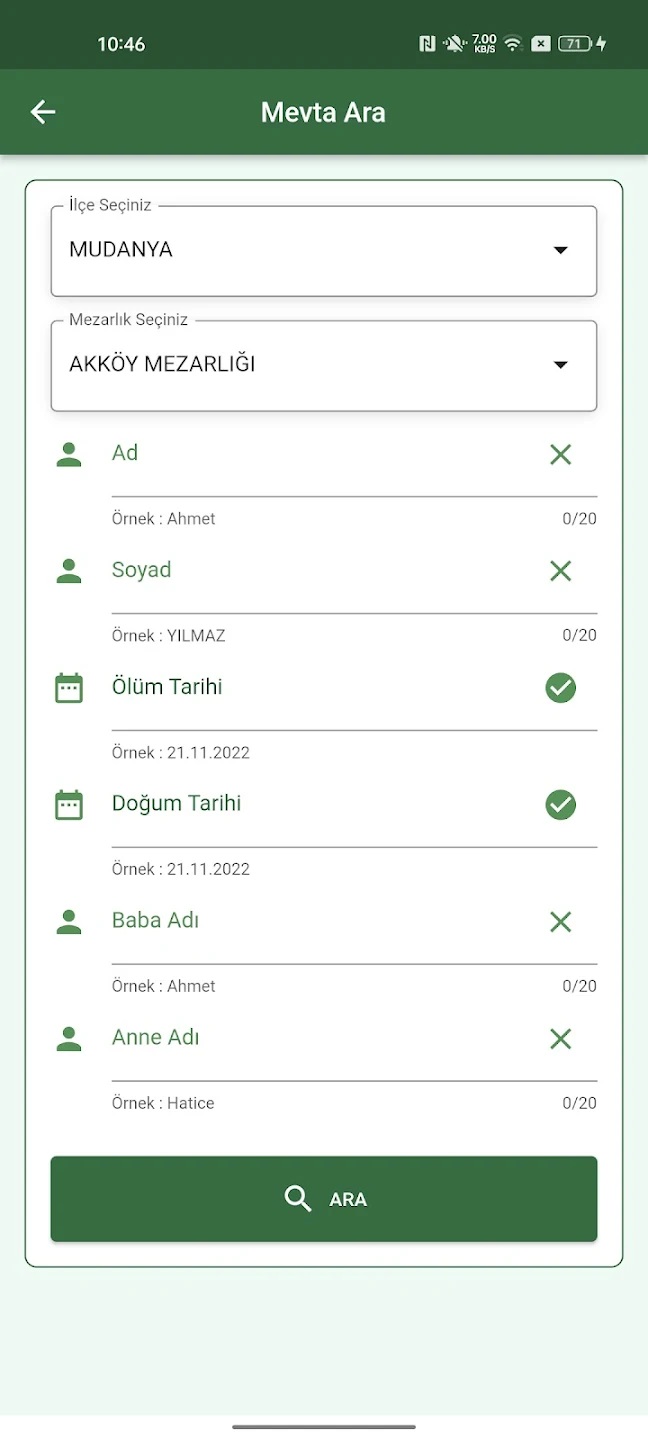Open the Mezarlık Seçiniz dropdown showing AKKÖY MEZARLIĞI
Image resolution: width=648 pixels, height=1440 pixels.
pos(300,365)
